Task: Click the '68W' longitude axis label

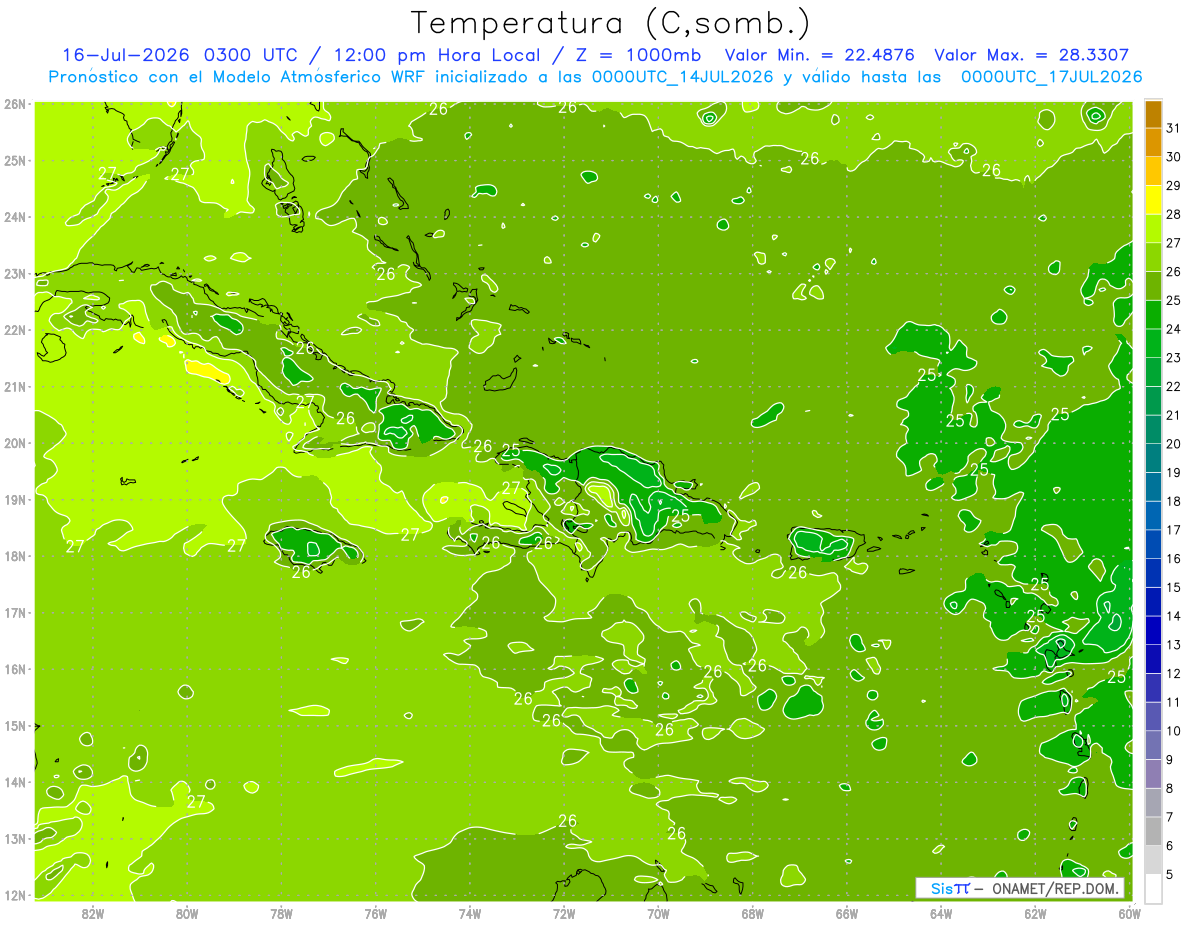Action: tap(753, 913)
